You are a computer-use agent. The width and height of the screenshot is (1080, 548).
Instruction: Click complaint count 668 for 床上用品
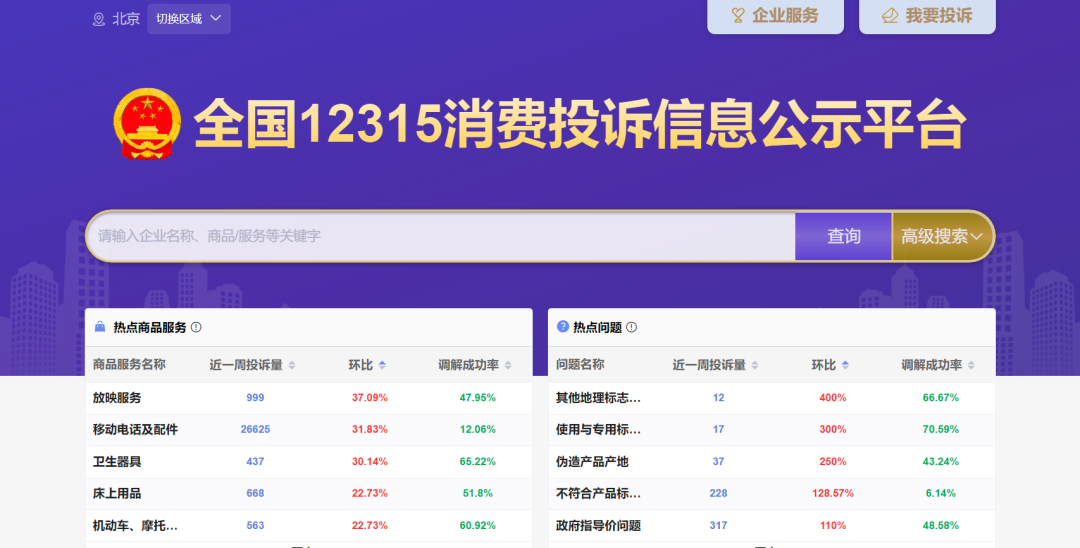255,494
